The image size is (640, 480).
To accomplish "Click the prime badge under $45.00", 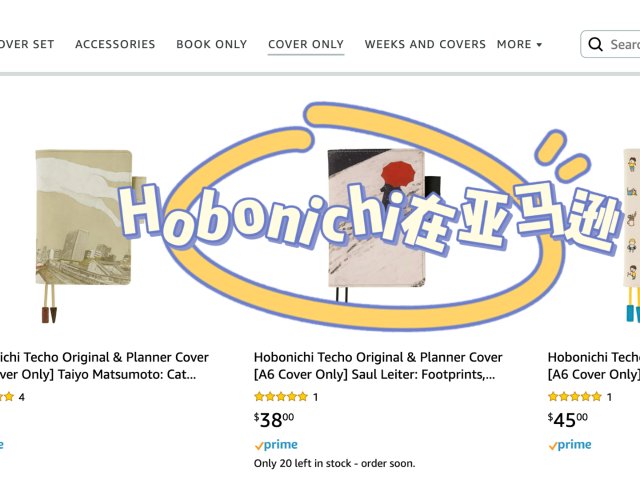I will coord(570,445).
